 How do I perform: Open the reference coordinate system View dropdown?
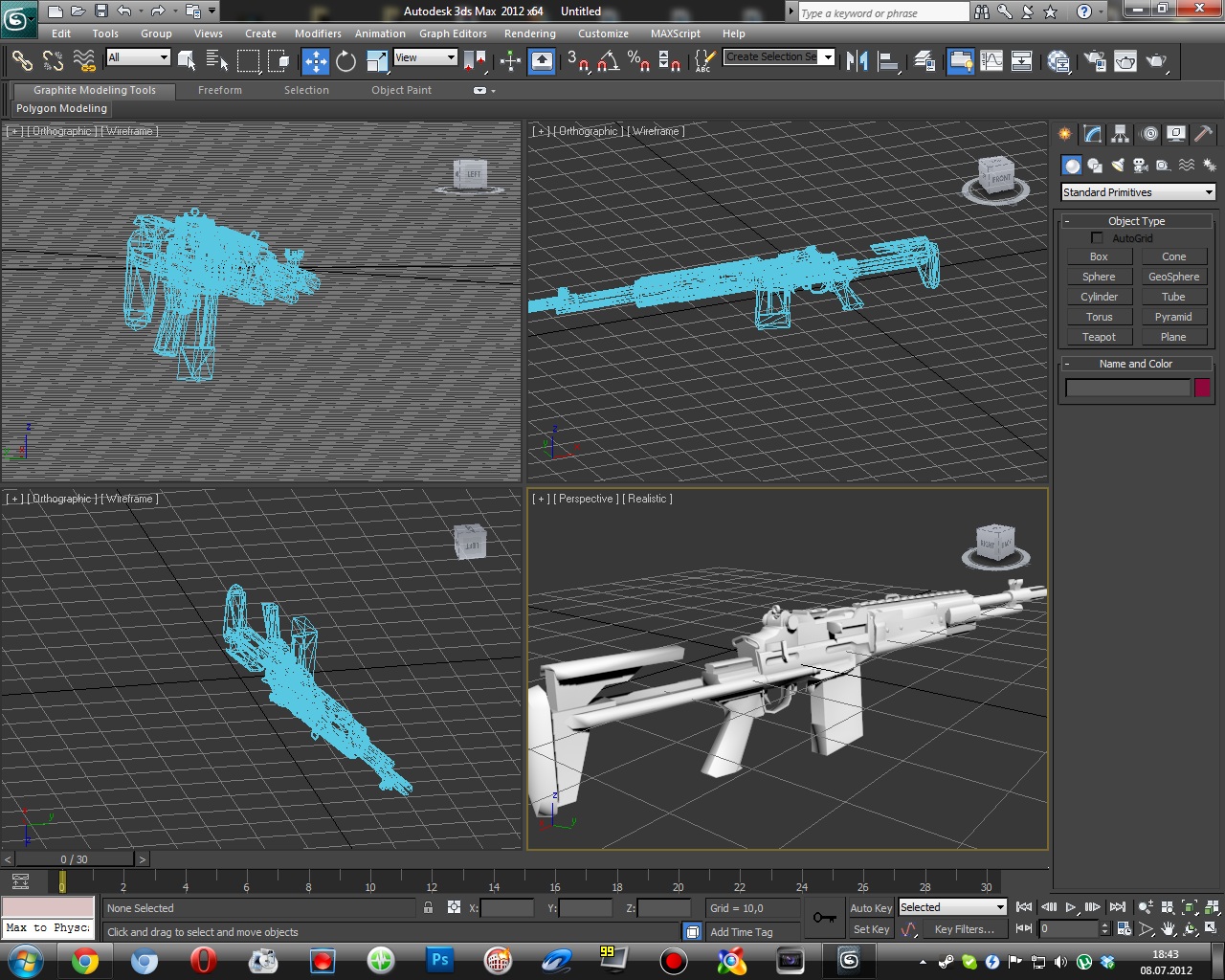pyautogui.click(x=425, y=57)
